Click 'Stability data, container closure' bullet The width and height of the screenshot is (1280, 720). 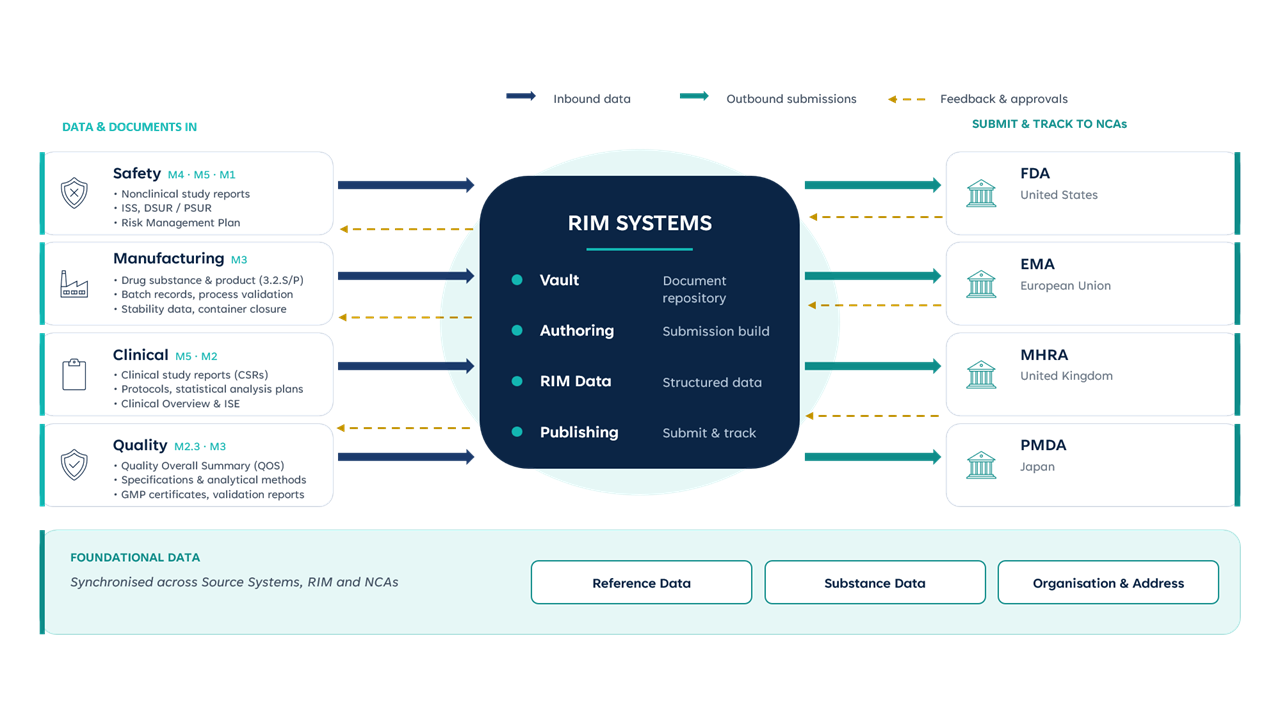(200, 309)
